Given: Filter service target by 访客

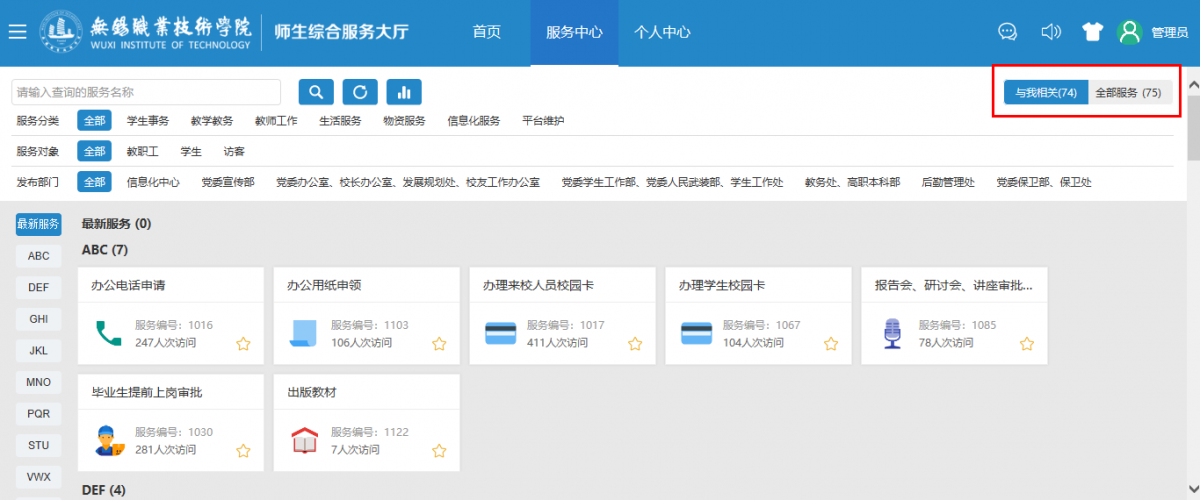Looking at the screenshot, I should [x=234, y=152].
